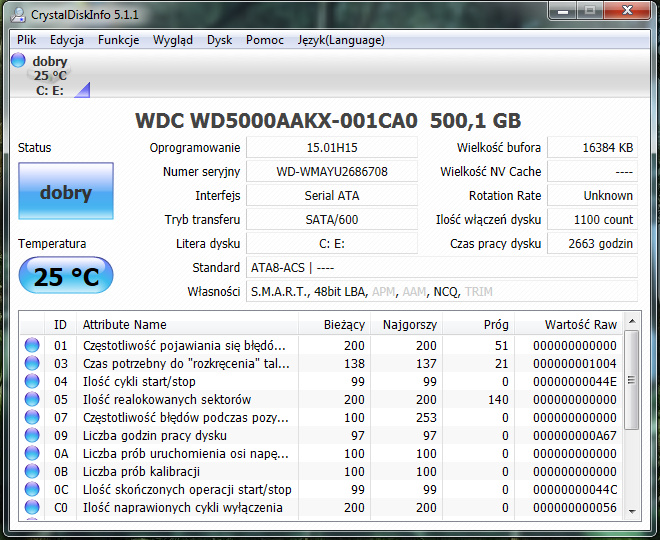Screen dimensions: 660x540
Task: Select the dobry 25 °C disk entry
Action: point(51,75)
